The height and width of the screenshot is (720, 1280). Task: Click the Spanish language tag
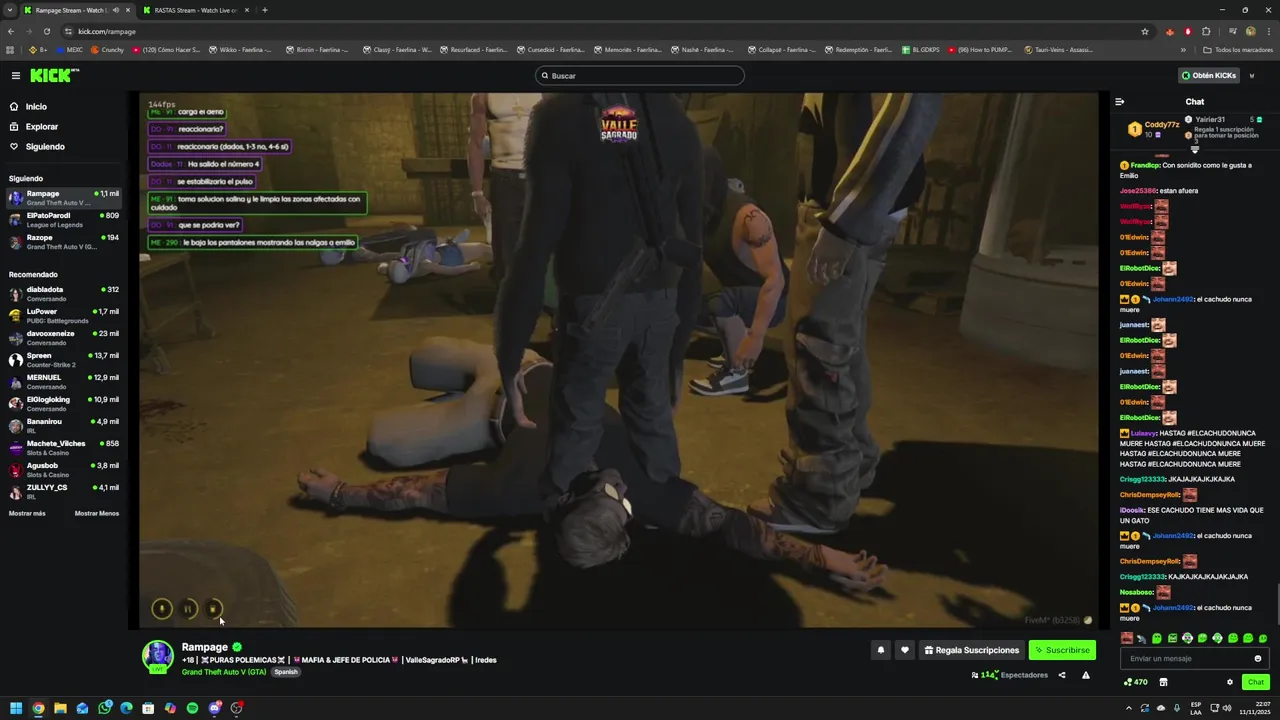coord(286,672)
